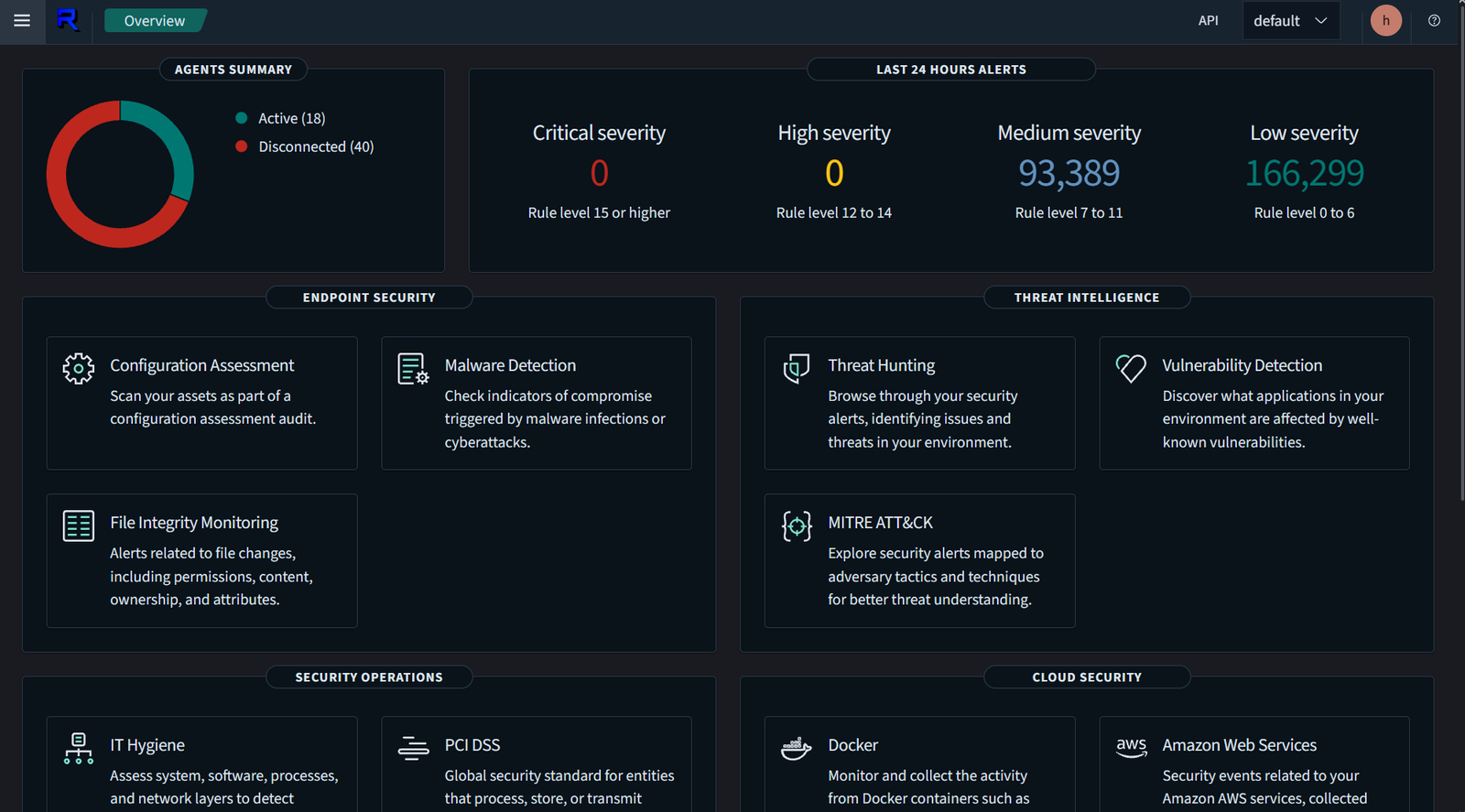The height and width of the screenshot is (812, 1465).
Task: Open the API link in header
Action: [1208, 20]
